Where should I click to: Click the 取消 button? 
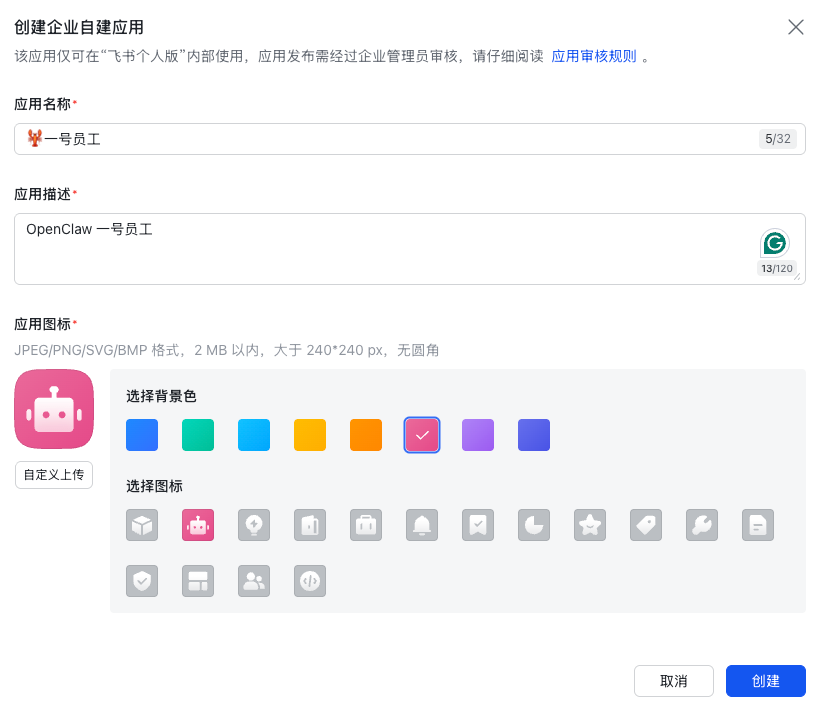coord(674,681)
